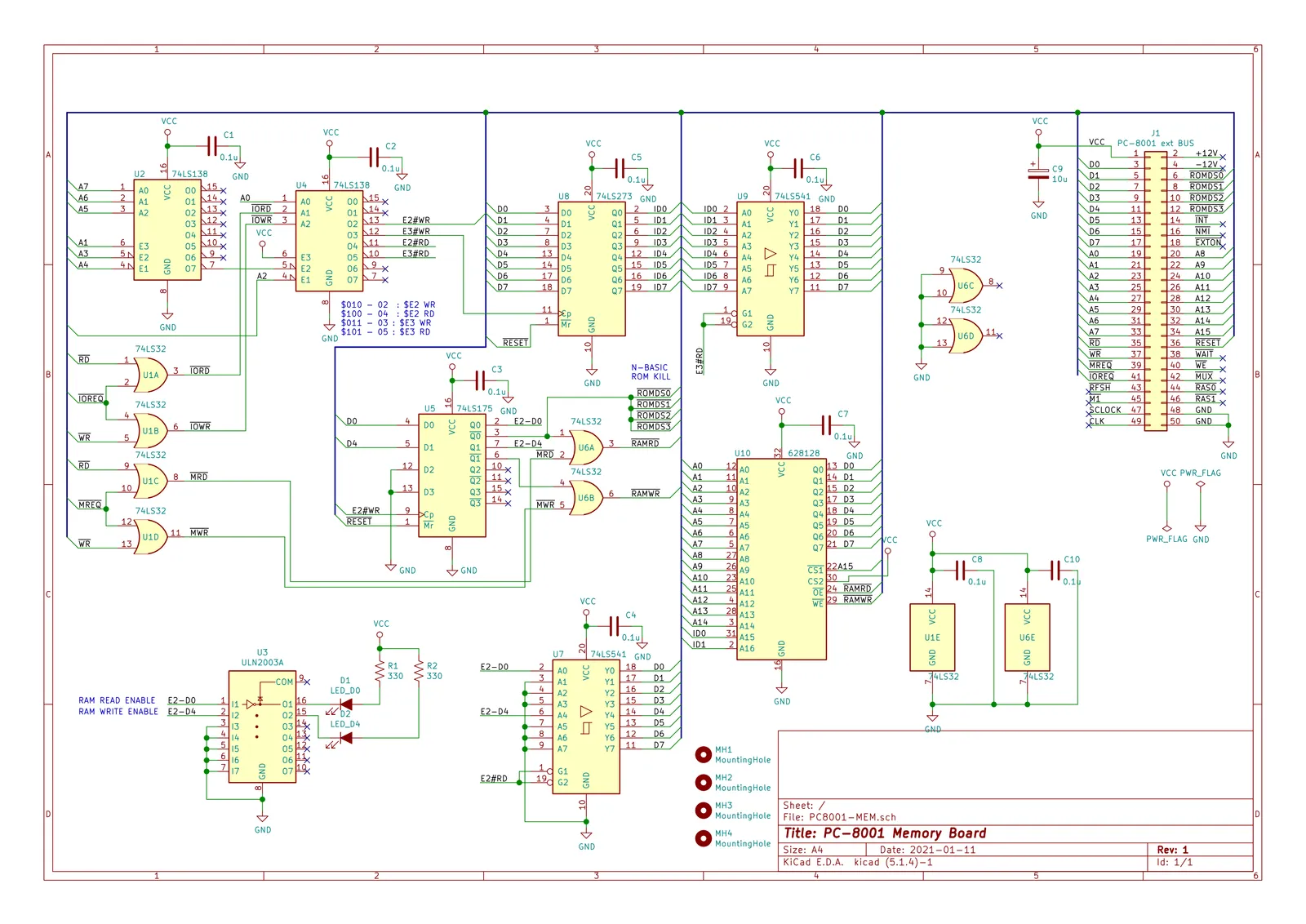Screen dimensions: 1306x924
Task: Select the MH1 mounting hole
Action: click(x=703, y=754)
